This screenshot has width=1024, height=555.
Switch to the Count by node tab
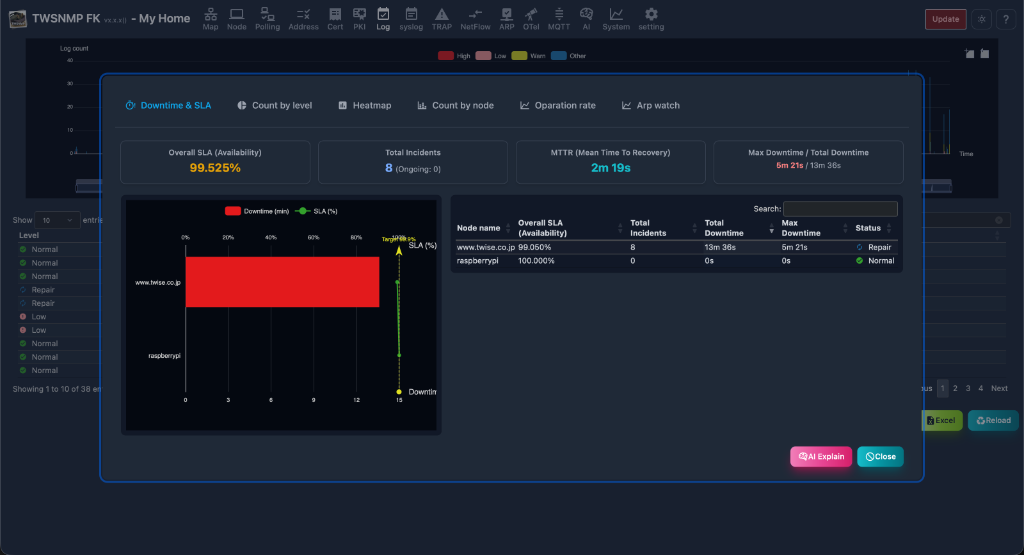click(x=455, y=105)
